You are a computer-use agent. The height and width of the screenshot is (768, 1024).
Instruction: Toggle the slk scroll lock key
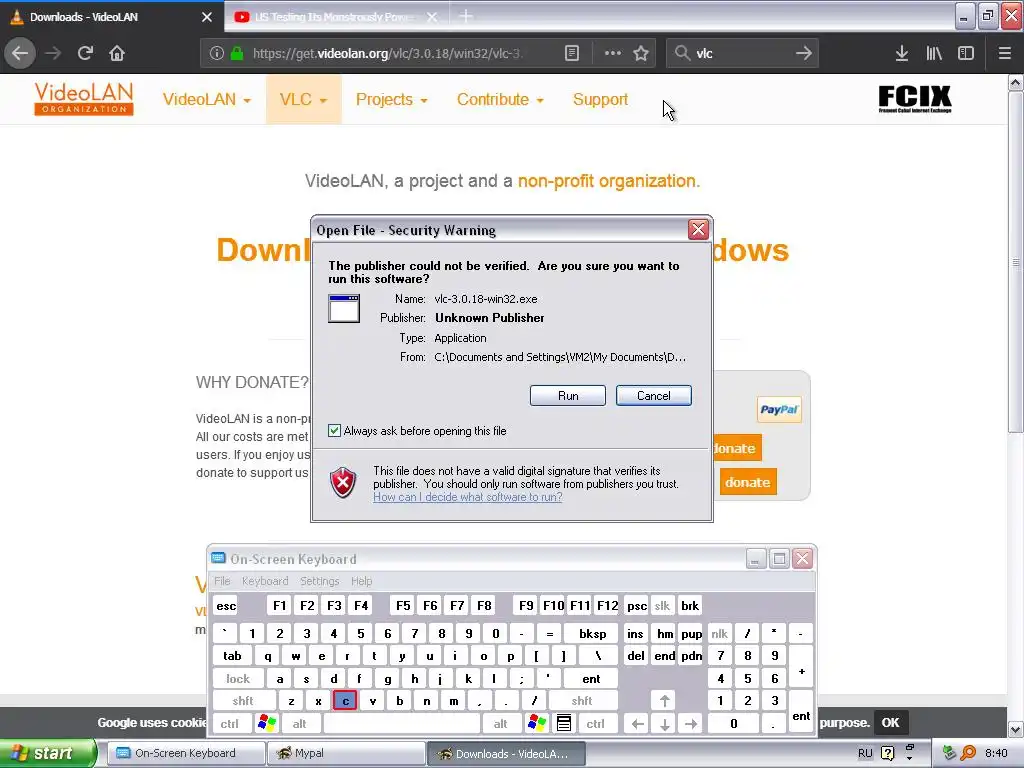coord(662,605)
